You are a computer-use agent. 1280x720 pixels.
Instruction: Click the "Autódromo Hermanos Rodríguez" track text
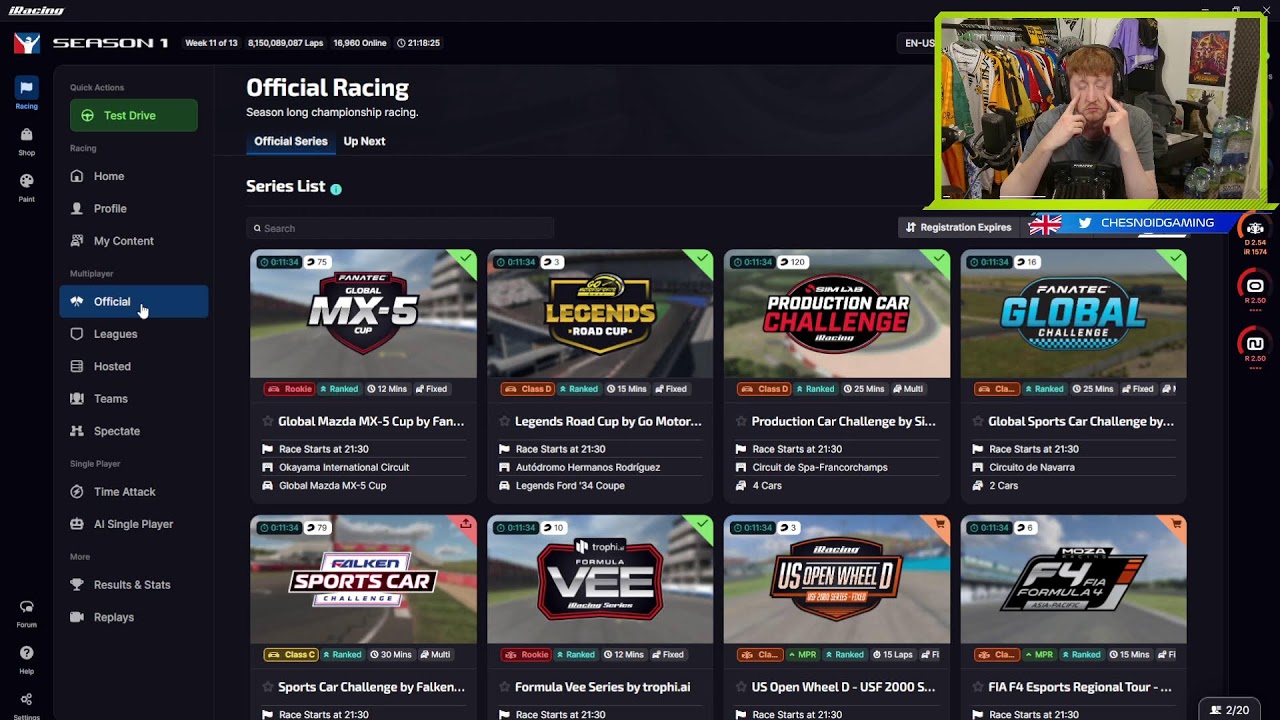[x=588, y=467]
